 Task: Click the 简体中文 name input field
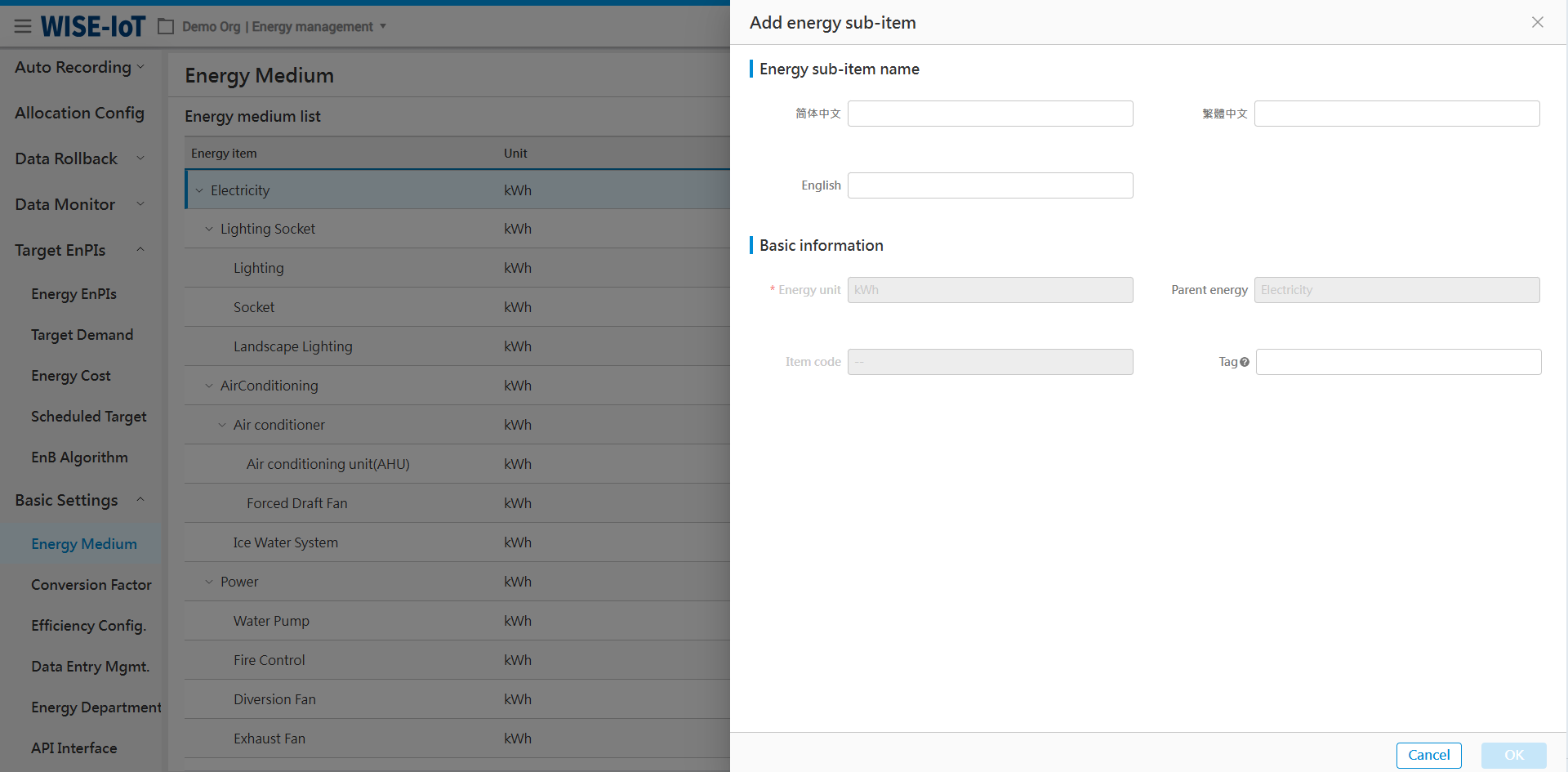[x=990, y=114]
